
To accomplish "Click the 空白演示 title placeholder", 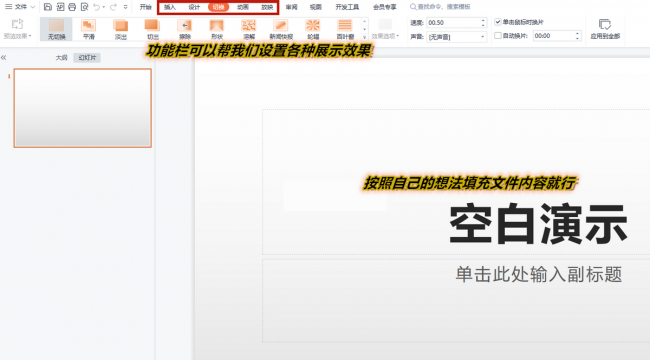I will pyautogui.click(x=538, y=224).
